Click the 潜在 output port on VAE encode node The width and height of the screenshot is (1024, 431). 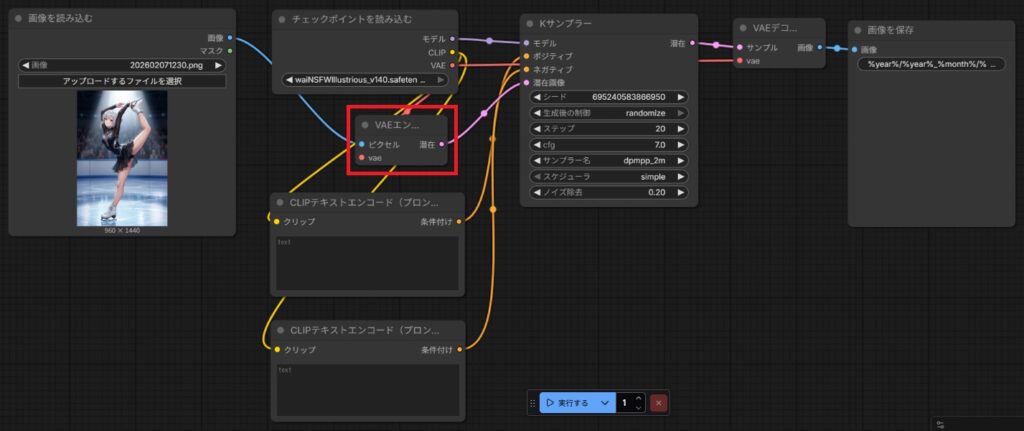(x=441, y=145)
